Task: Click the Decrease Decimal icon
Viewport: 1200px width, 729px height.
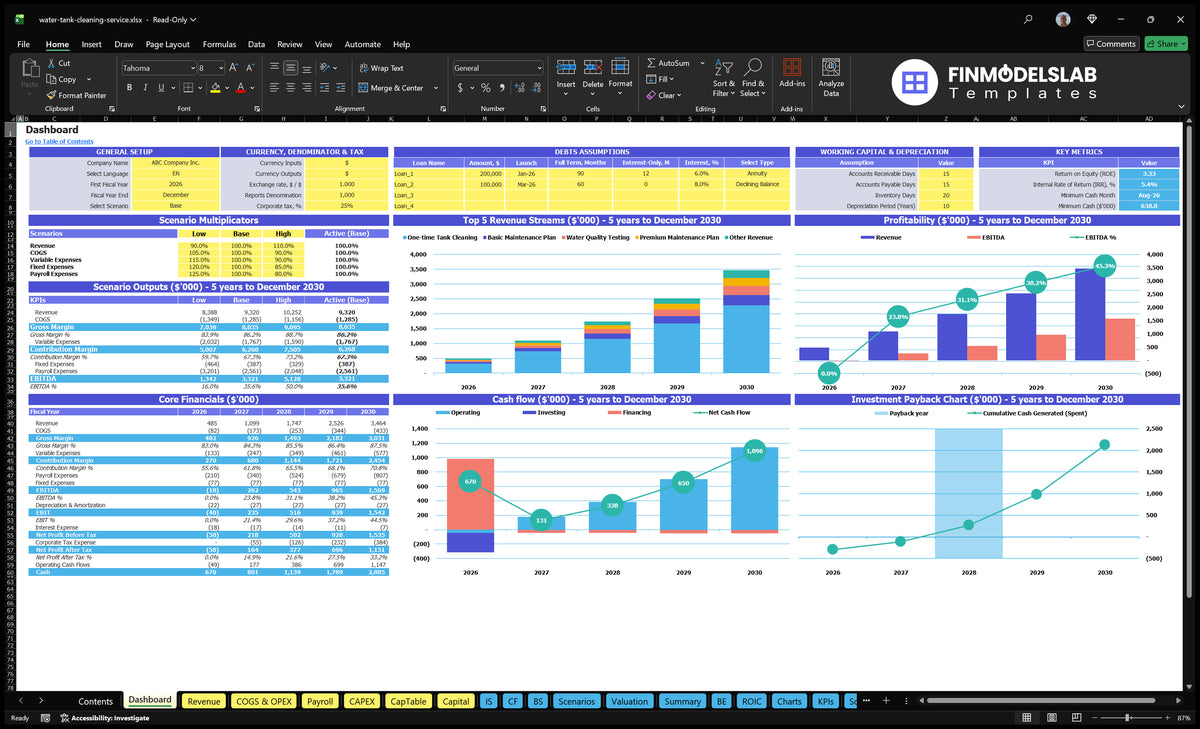Action: coord(537,88)
